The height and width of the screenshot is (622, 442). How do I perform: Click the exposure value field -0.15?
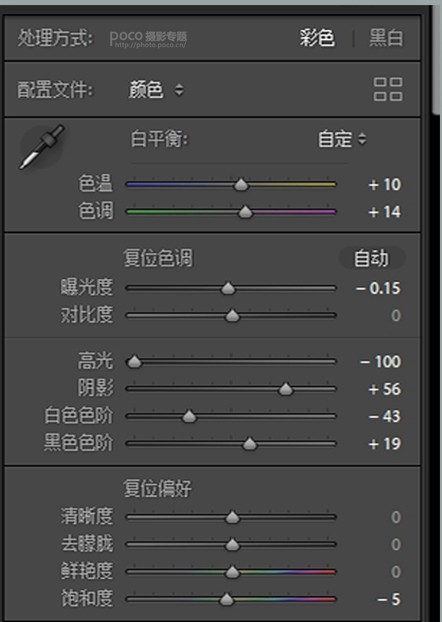click(x=378, y=288)
